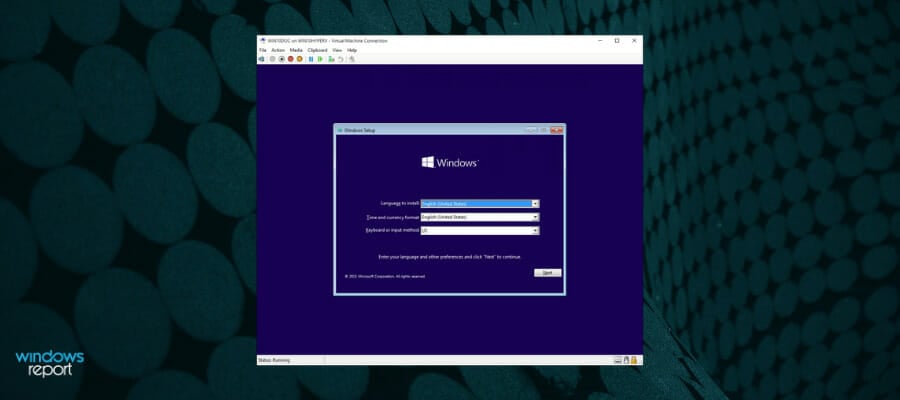The width and height of the screenshot is (900, 400).
Task: Click the keyboard status bar icon
Action: click(x=618, y=360)
